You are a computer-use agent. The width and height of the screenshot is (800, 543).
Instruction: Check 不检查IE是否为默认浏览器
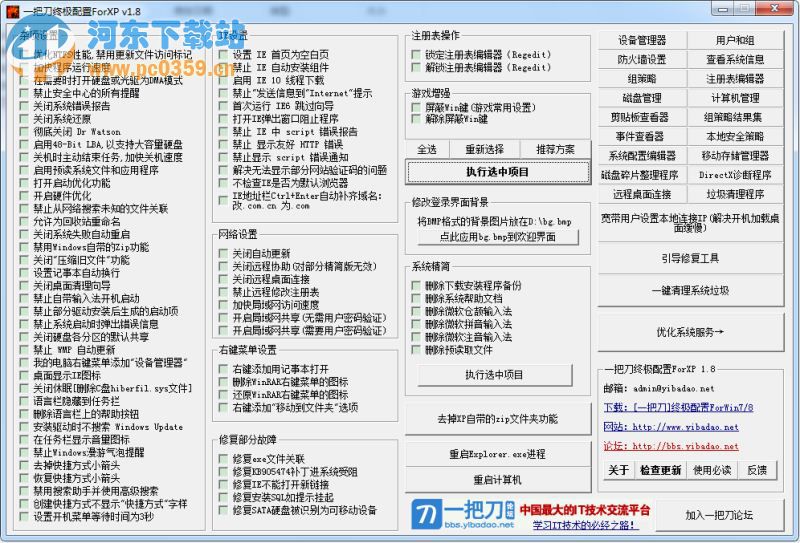[223, 183]
